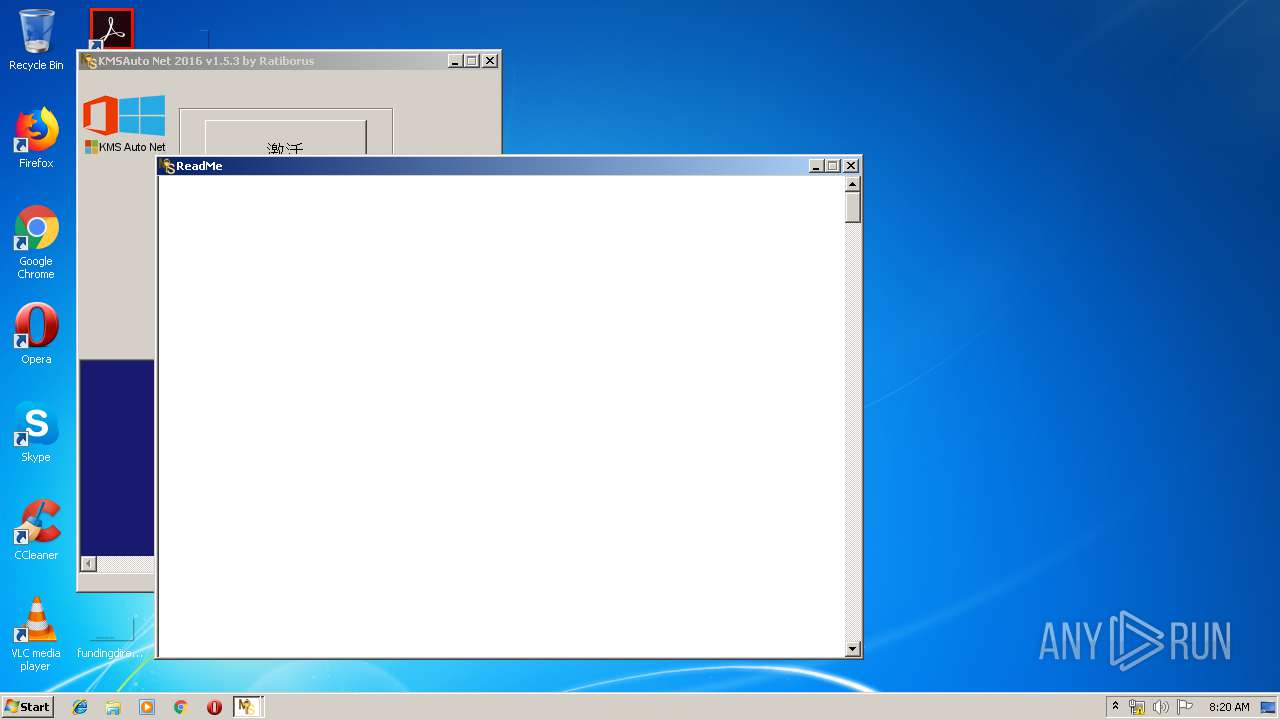1280x720 pixels.
Task: Maximize the ReadMe window
Action: 832,166
